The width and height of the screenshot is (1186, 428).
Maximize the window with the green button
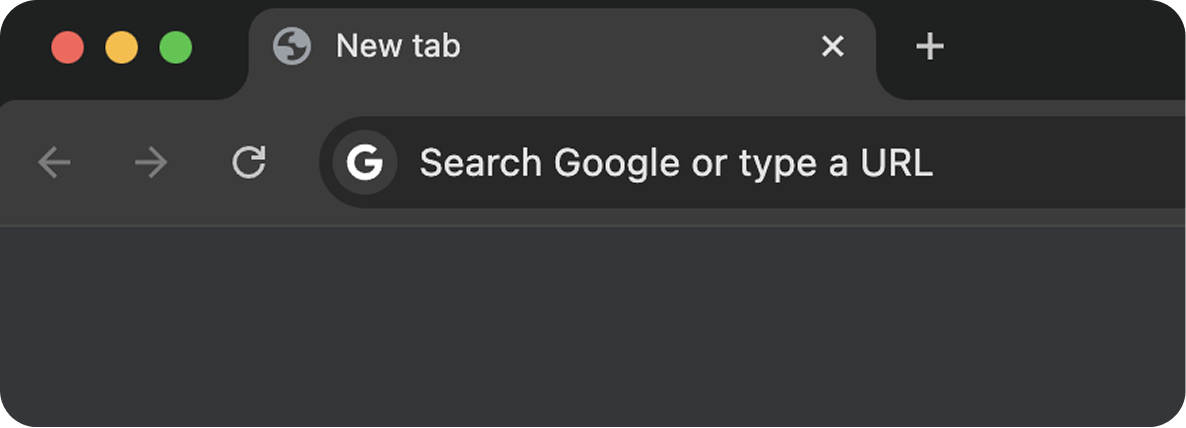tap(176, 47)
